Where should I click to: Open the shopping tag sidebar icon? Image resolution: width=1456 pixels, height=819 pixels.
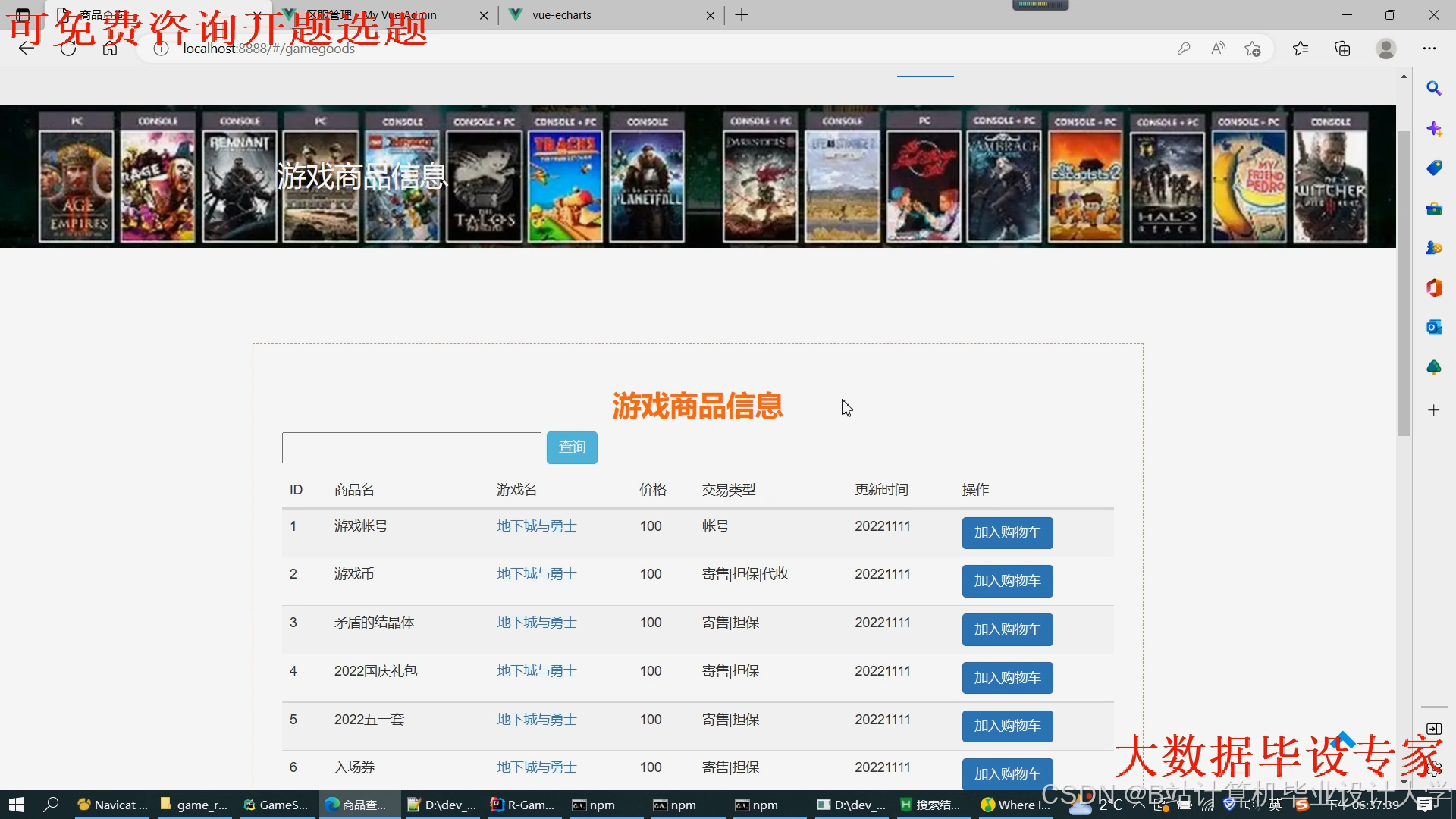[1433, 168]
